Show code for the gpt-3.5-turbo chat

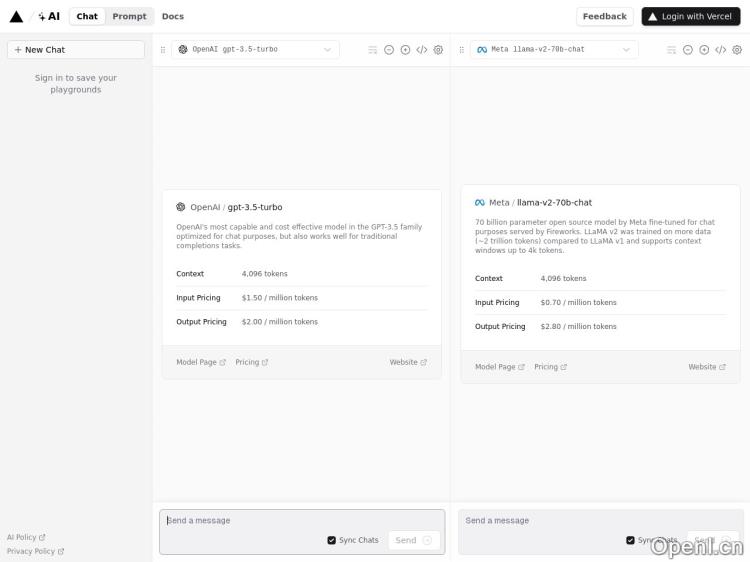(421, 50)
